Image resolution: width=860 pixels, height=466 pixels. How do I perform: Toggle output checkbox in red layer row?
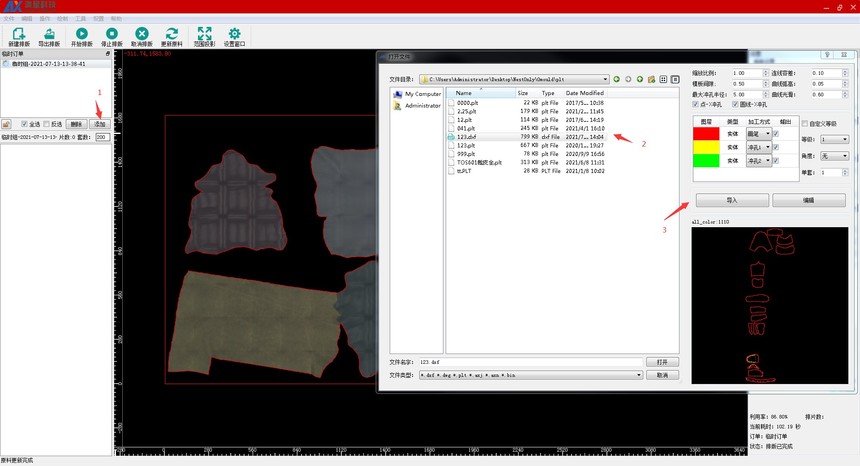click(x=776, y=134)
